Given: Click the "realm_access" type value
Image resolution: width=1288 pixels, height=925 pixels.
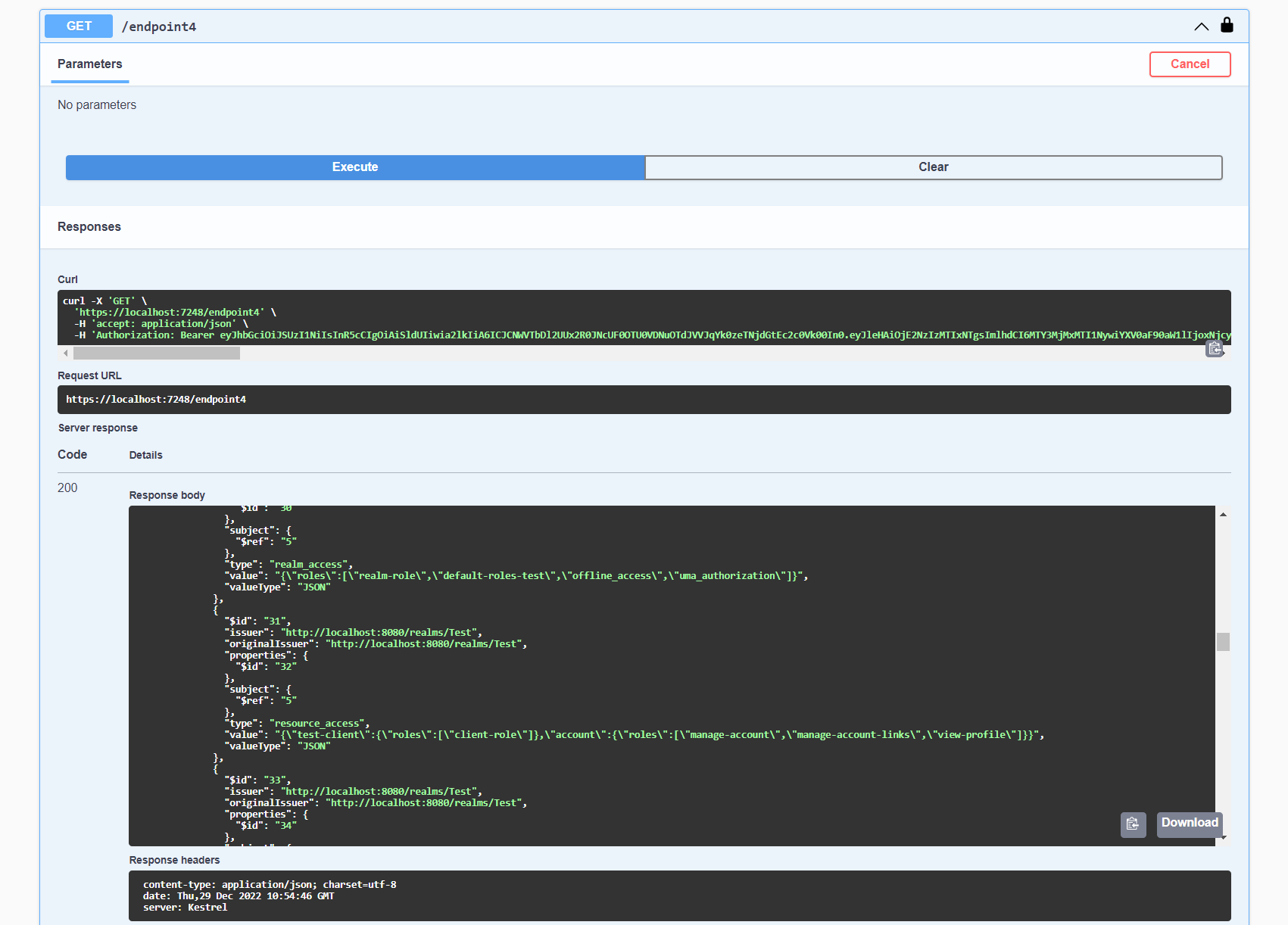Looking at the screenshot, I should (309, 565).
